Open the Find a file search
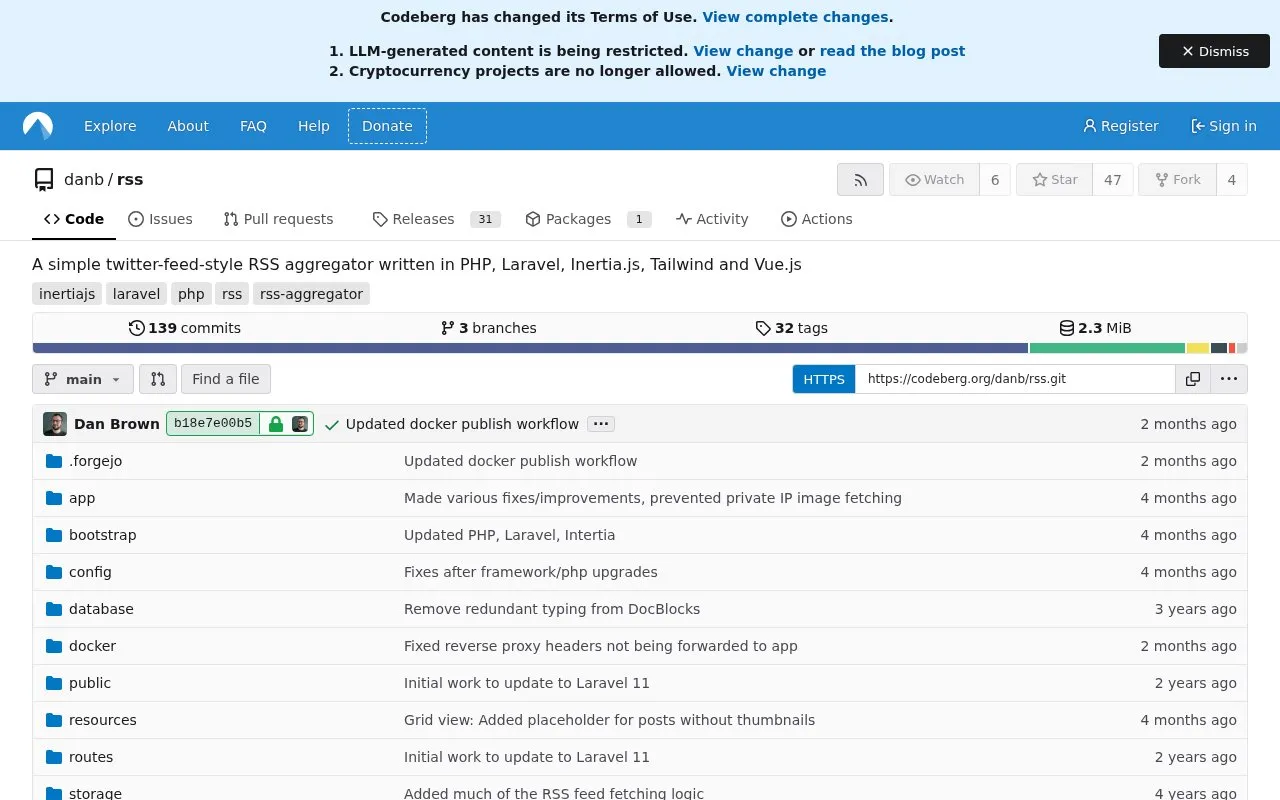 226,379
